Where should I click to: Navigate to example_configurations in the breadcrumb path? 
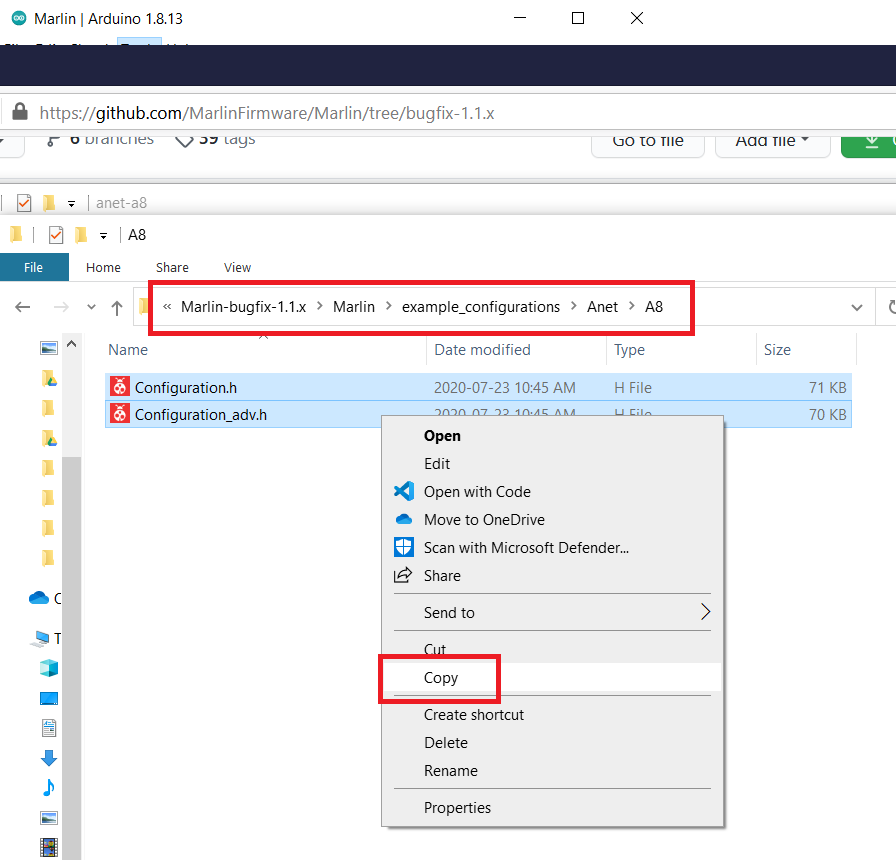click(481, 307)
